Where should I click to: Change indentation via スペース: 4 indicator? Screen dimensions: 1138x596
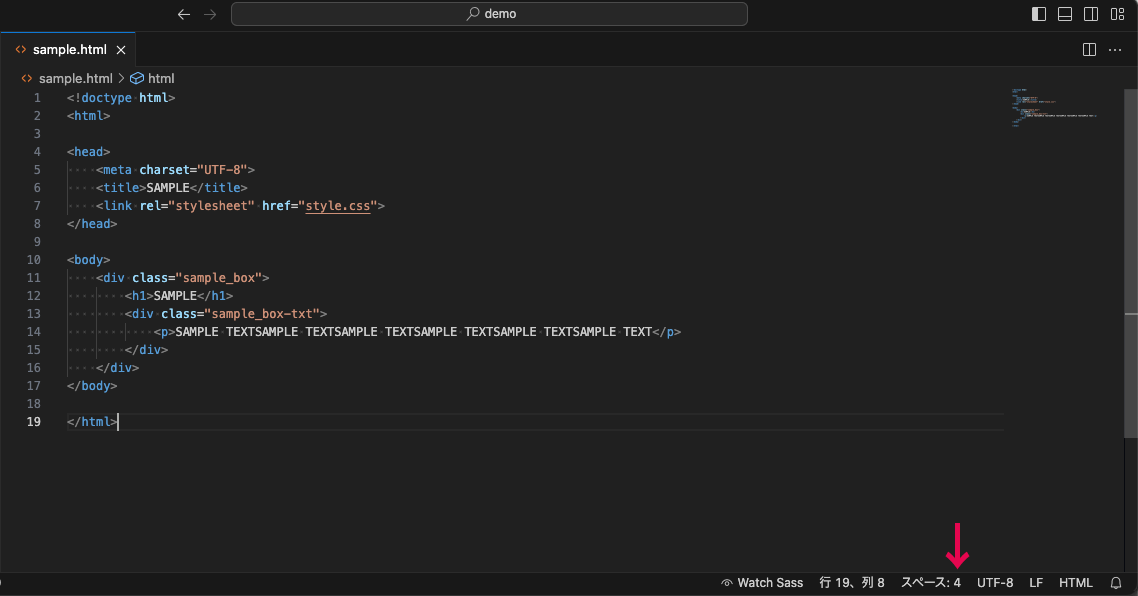pyautogui.click(x=931, y=582)
